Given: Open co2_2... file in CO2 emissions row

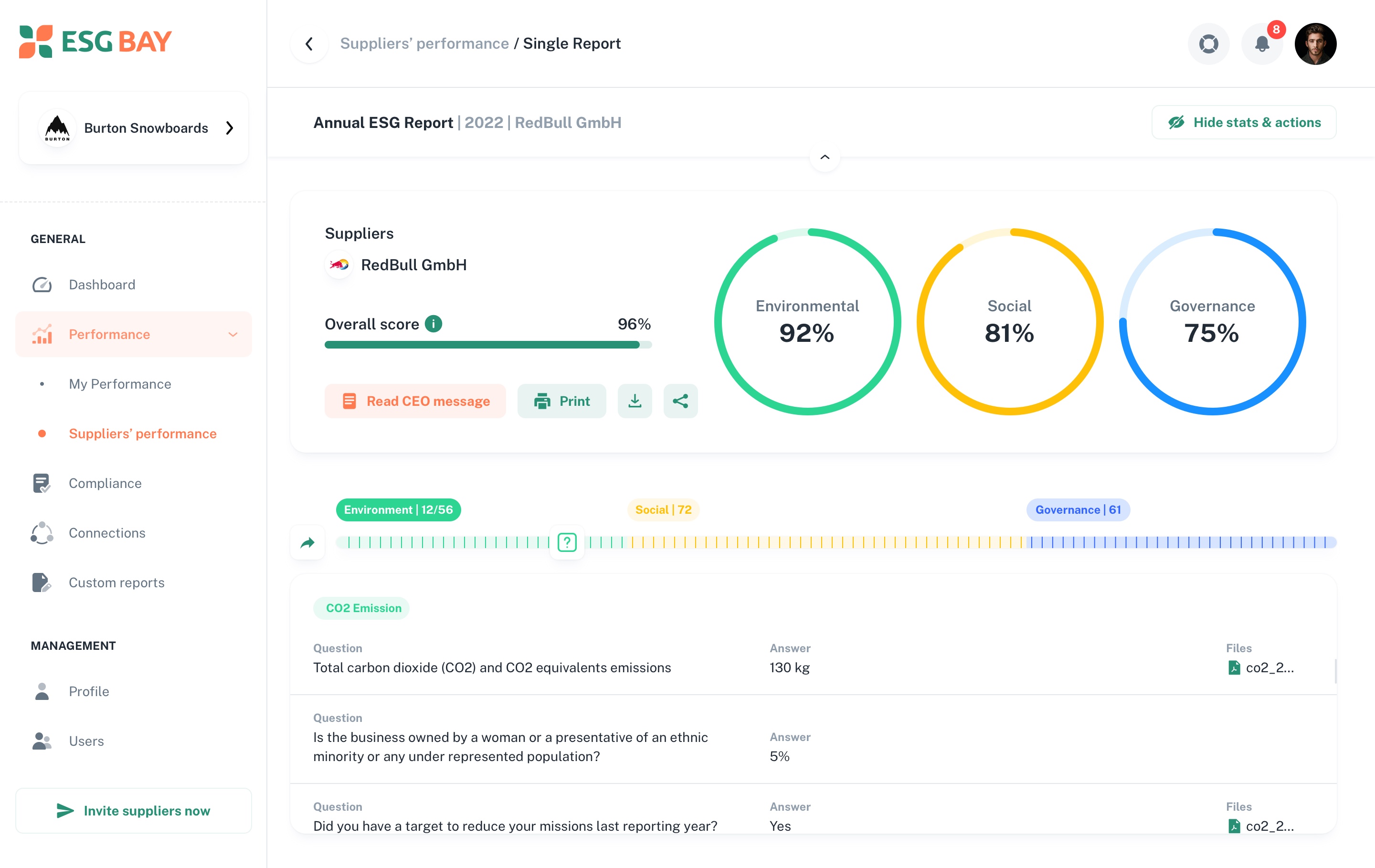Looking at the screenshot, I should pyautogui.click(x=1261, y=667).
